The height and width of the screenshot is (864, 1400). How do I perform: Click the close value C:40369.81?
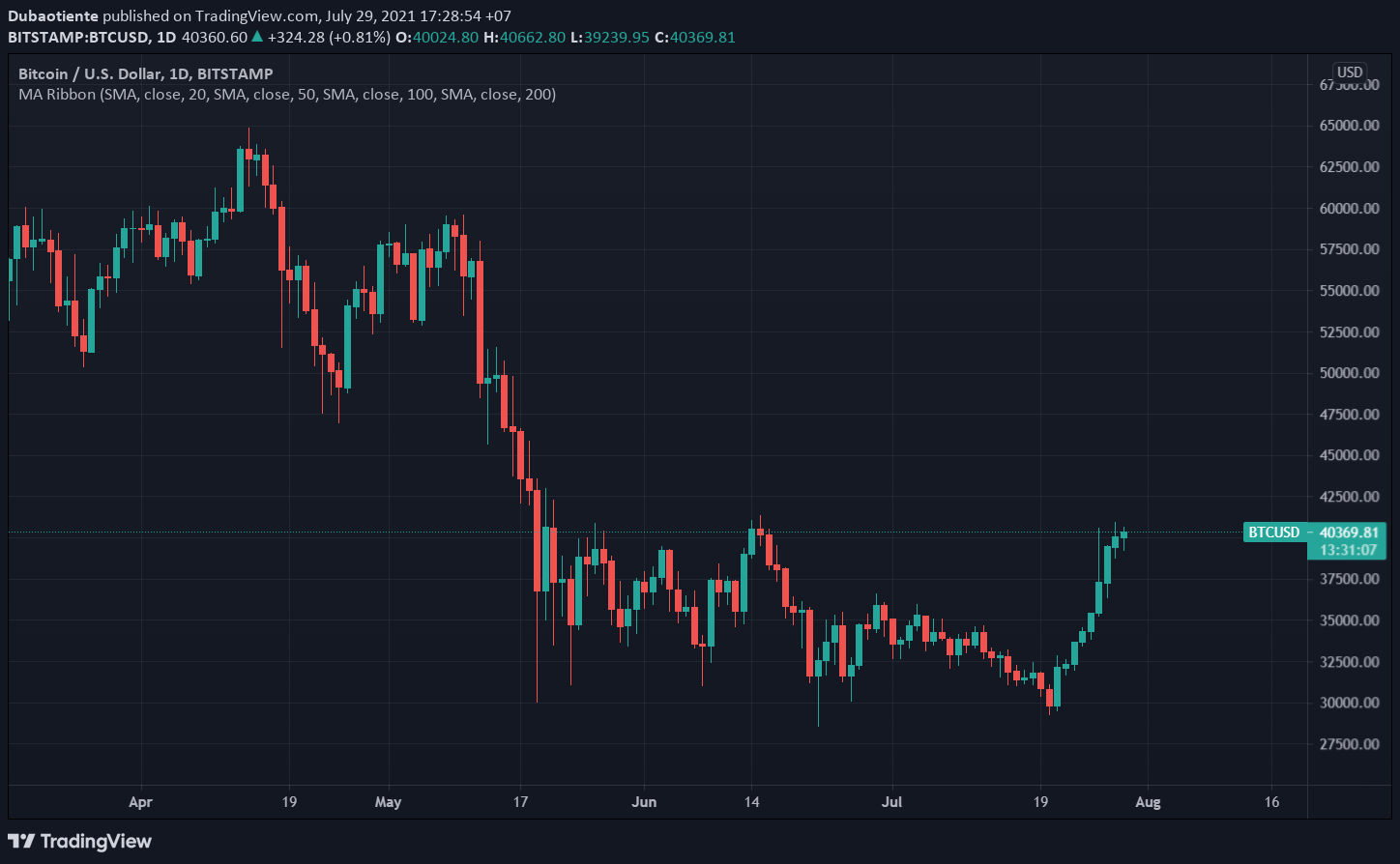[695, 38]
